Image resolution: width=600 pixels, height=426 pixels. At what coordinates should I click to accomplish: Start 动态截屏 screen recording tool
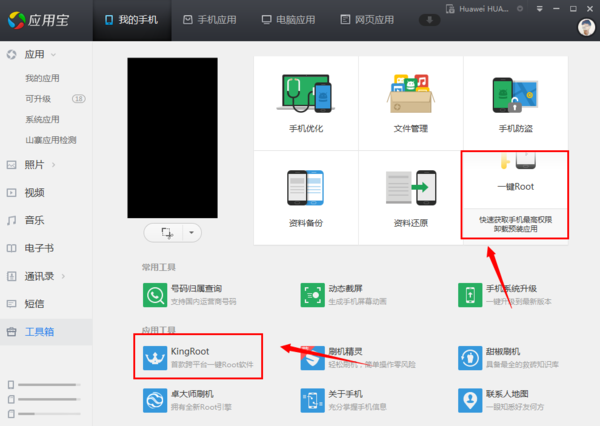click(314, 295)
